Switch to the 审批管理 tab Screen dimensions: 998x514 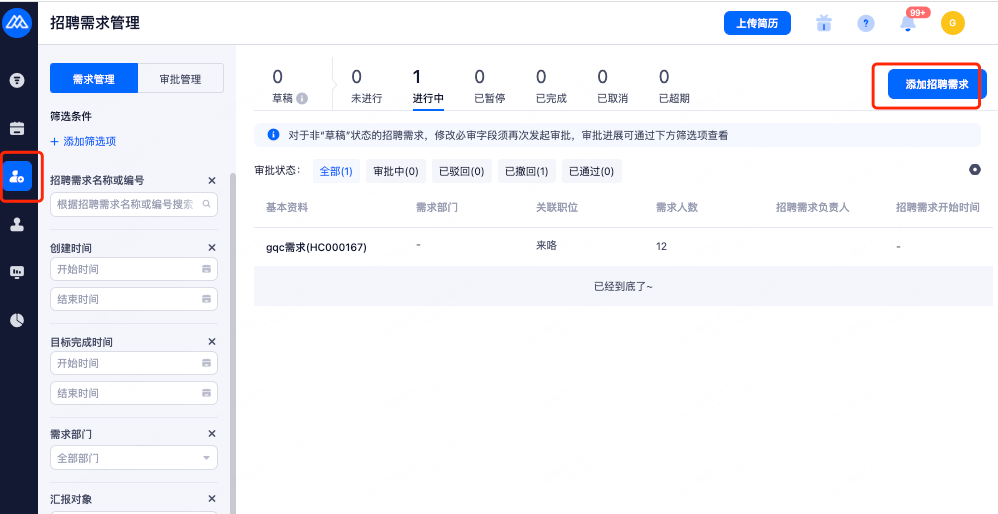coord(179,79)
